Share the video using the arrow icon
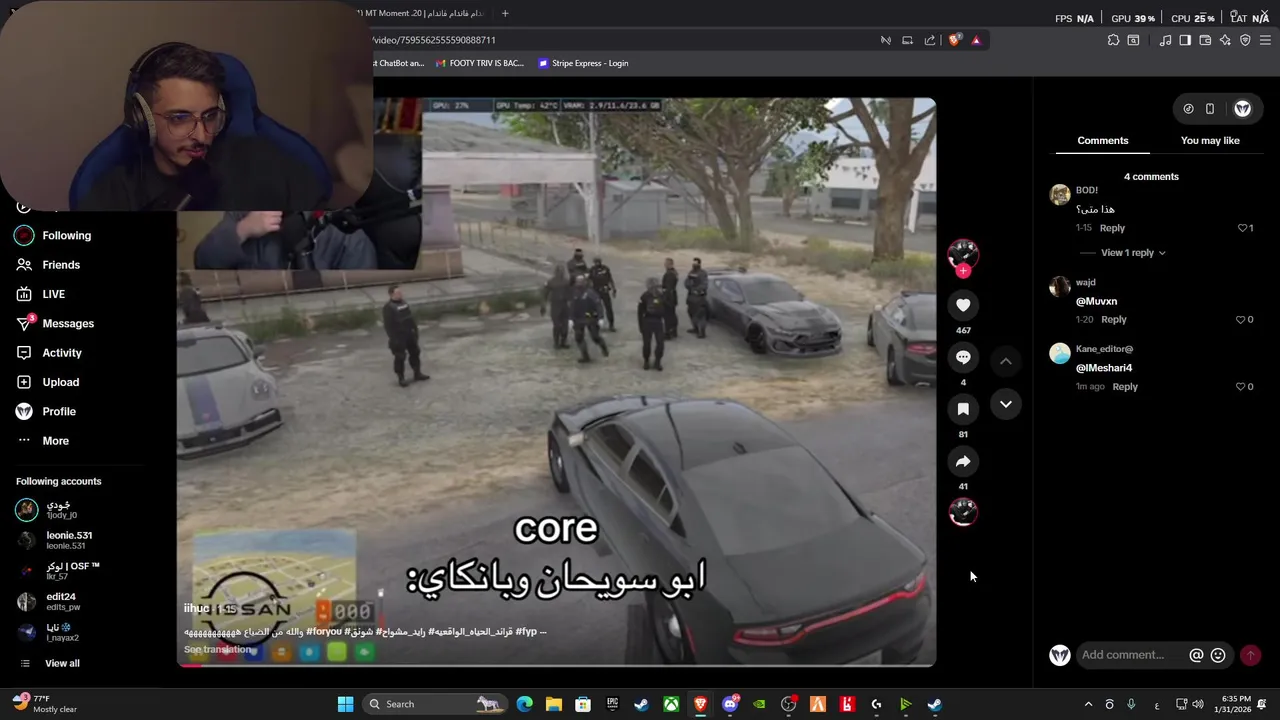Image resolution: width=1280 pixels, height=720 pixels. [x=963, y=461]
